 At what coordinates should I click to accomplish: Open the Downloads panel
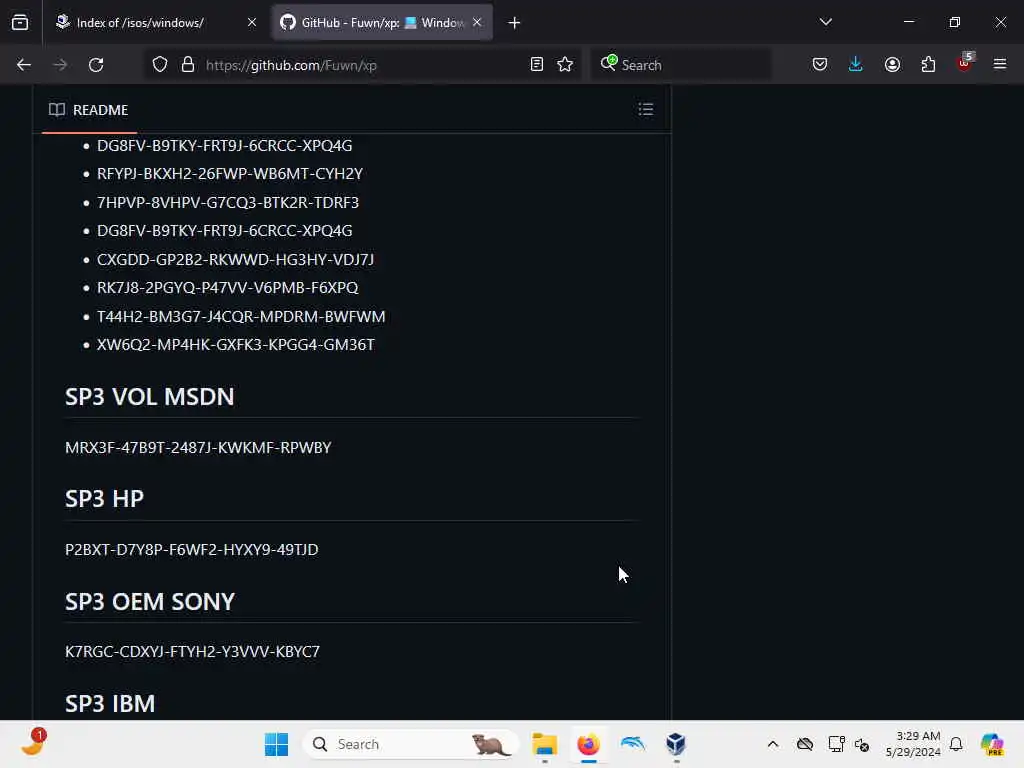coord(856,65)
